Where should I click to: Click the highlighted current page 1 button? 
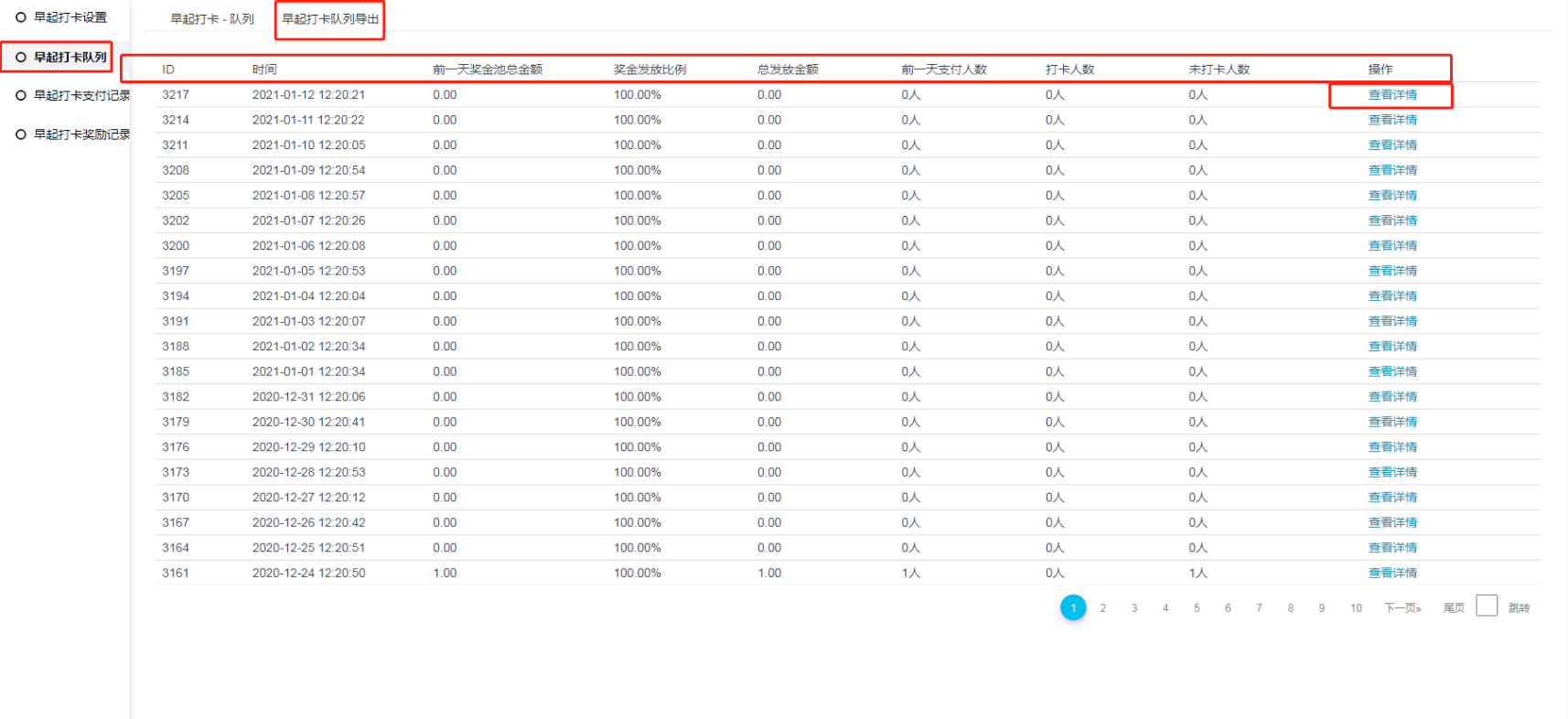[x=1073, y=608]
